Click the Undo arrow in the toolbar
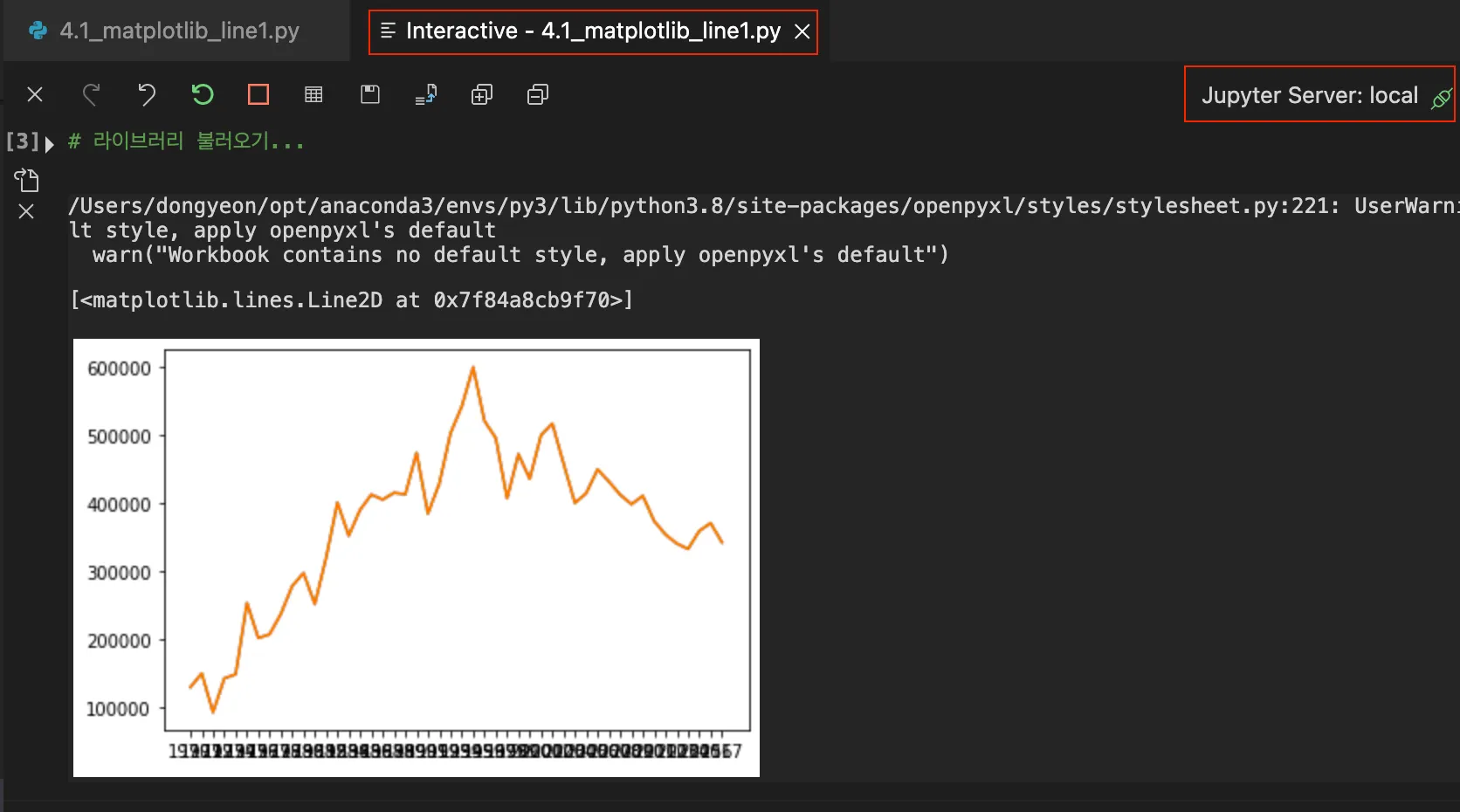The width and height of the screenshot is (1460, 812). (147, 94)
